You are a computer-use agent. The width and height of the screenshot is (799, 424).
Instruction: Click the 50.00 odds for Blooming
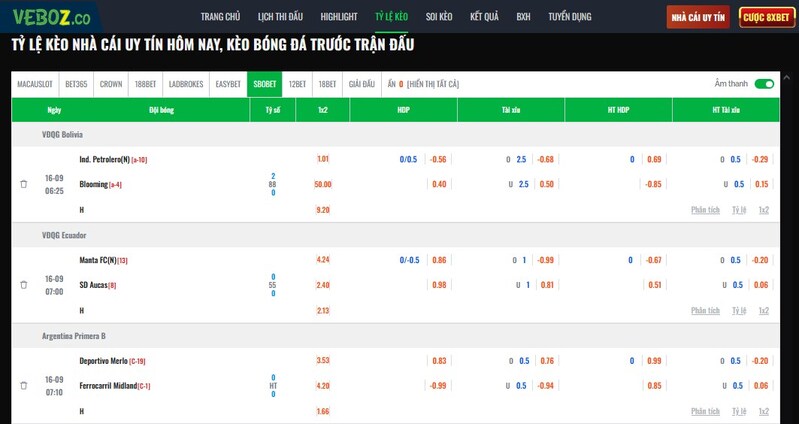click(322, 184)
